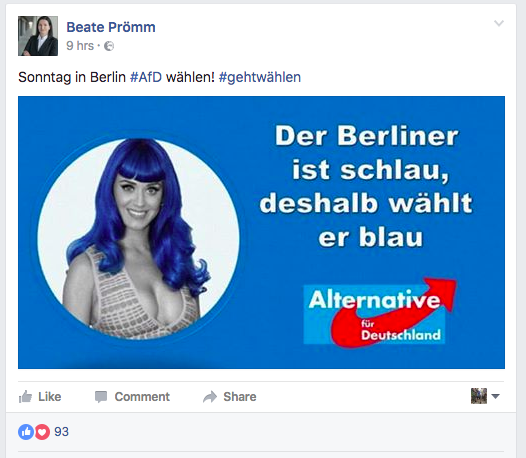Click the small avatar beside Share row
This screenshot has width=526, height=458.
click(x=479, y=396)
